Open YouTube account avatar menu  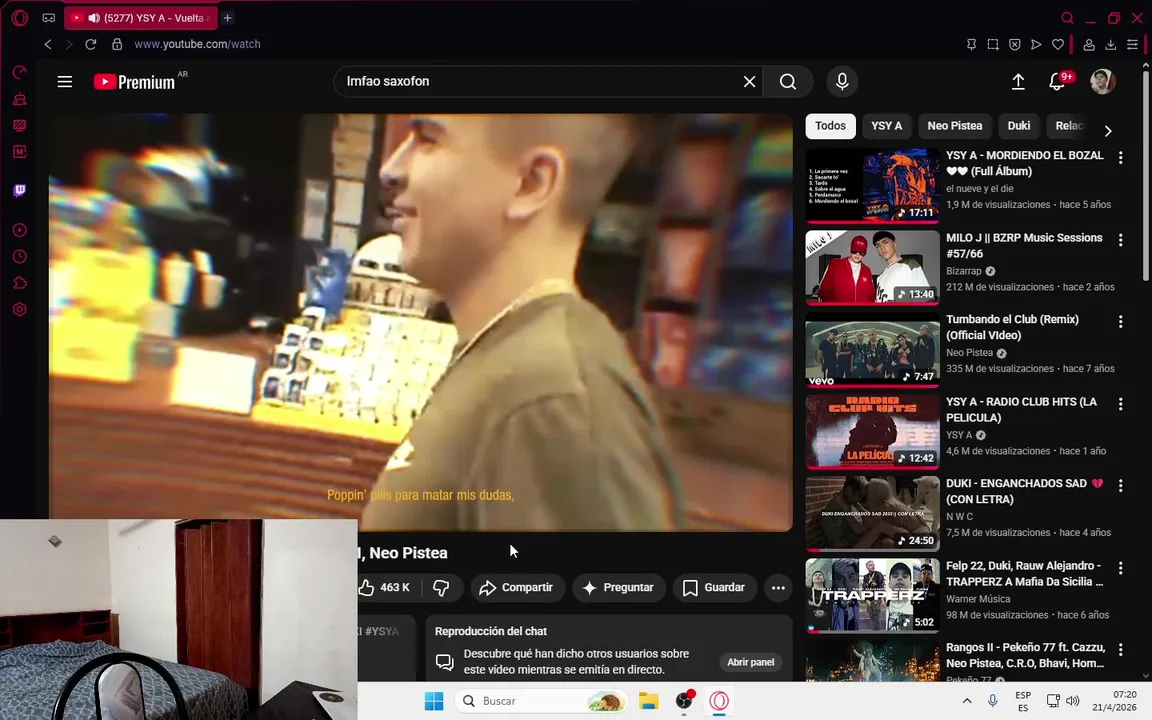[x=1102, y=82]
